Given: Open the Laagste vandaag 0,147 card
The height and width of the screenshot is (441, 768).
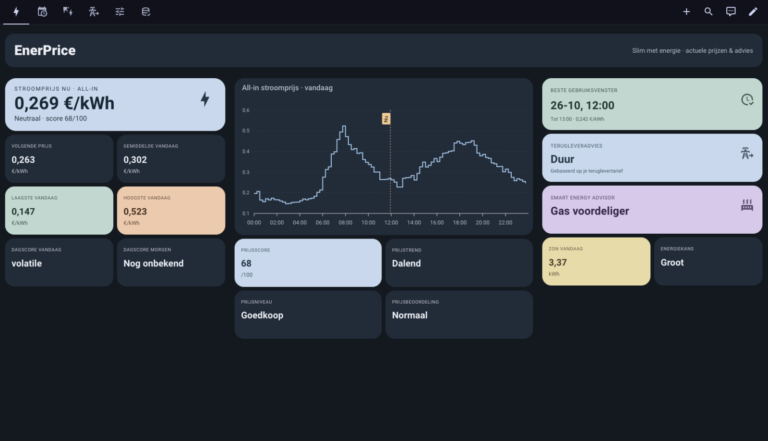Looking at the screenshot, I should (59, 210).
